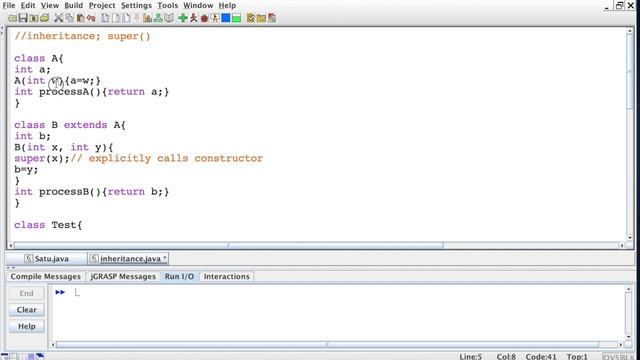Toggle the BLK block mode indicator
640x360 pixels.
(x=627, y=357)
